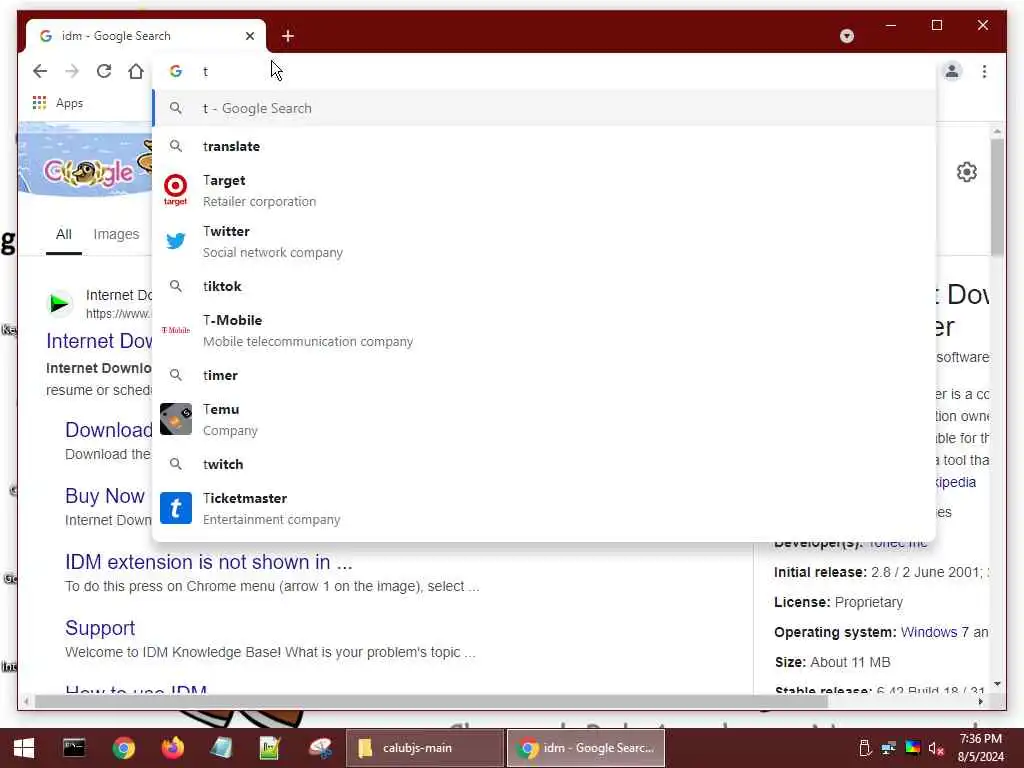The width and height of the screenshot is (1024, 768).
Task: Switch to the Images search tab
Action: (116, 234)
